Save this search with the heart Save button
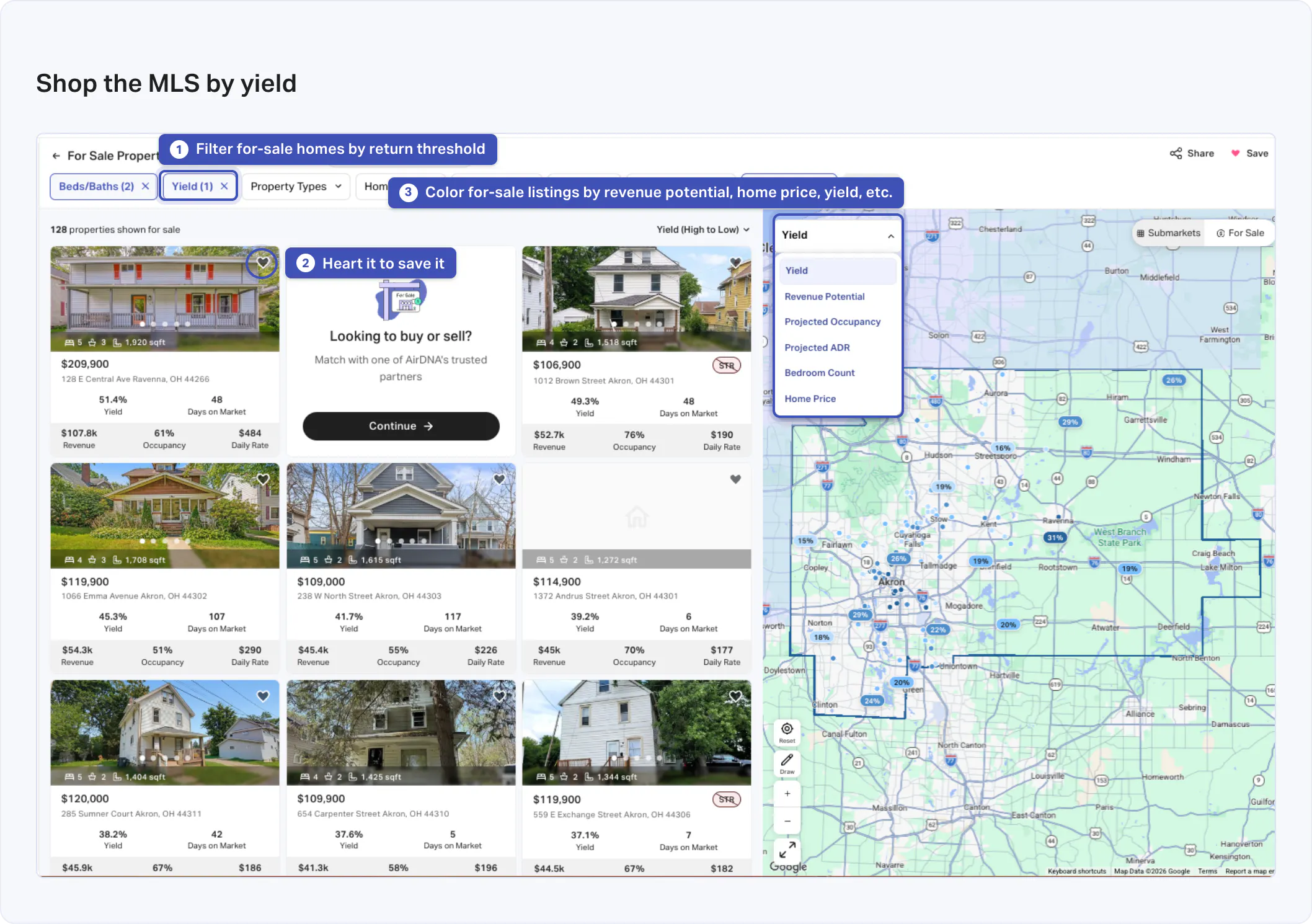The image size is (1312, 924). coord(1249,153)
